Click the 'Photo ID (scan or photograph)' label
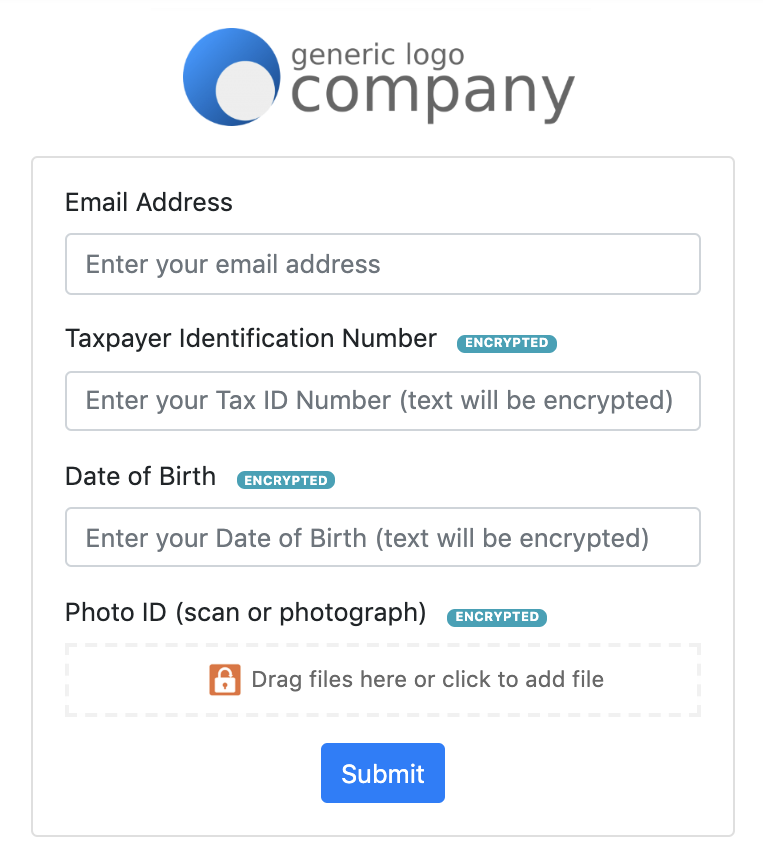 click(246, 612)
